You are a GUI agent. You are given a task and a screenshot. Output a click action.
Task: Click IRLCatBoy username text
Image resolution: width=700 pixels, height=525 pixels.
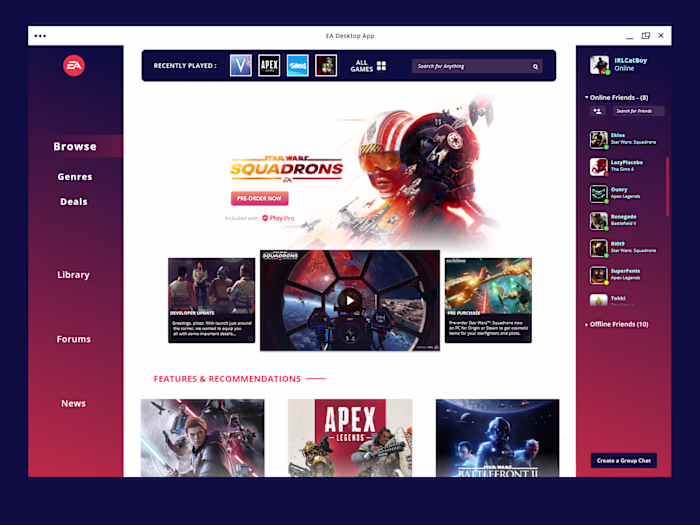pos(630,61)
